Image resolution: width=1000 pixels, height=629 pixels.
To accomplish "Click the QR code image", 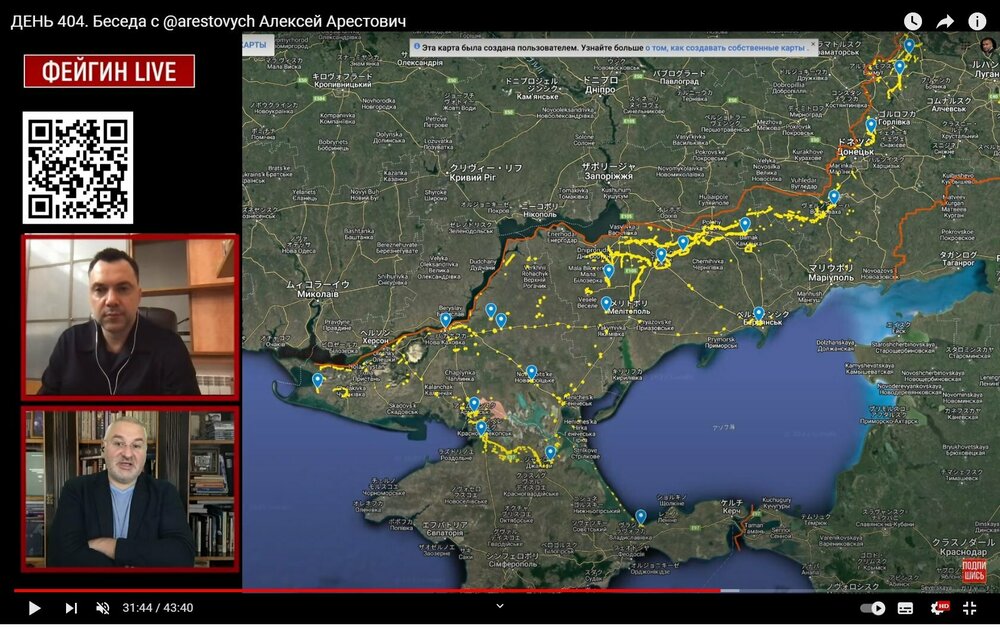I will click(78, 167).
